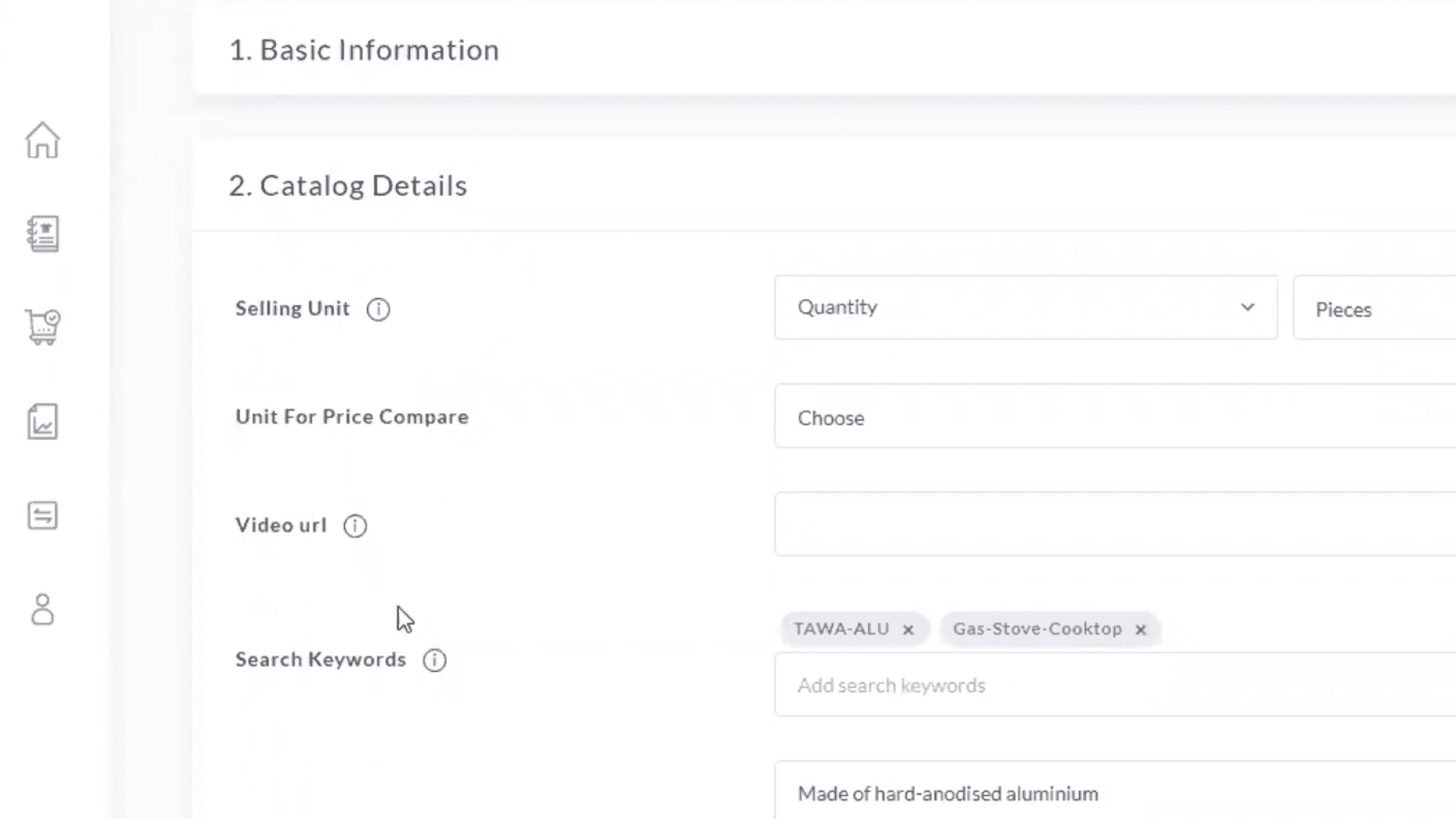Open the transfer arrows sidebar icon
The image size is (1456, 819).
[x=42, y=516]
